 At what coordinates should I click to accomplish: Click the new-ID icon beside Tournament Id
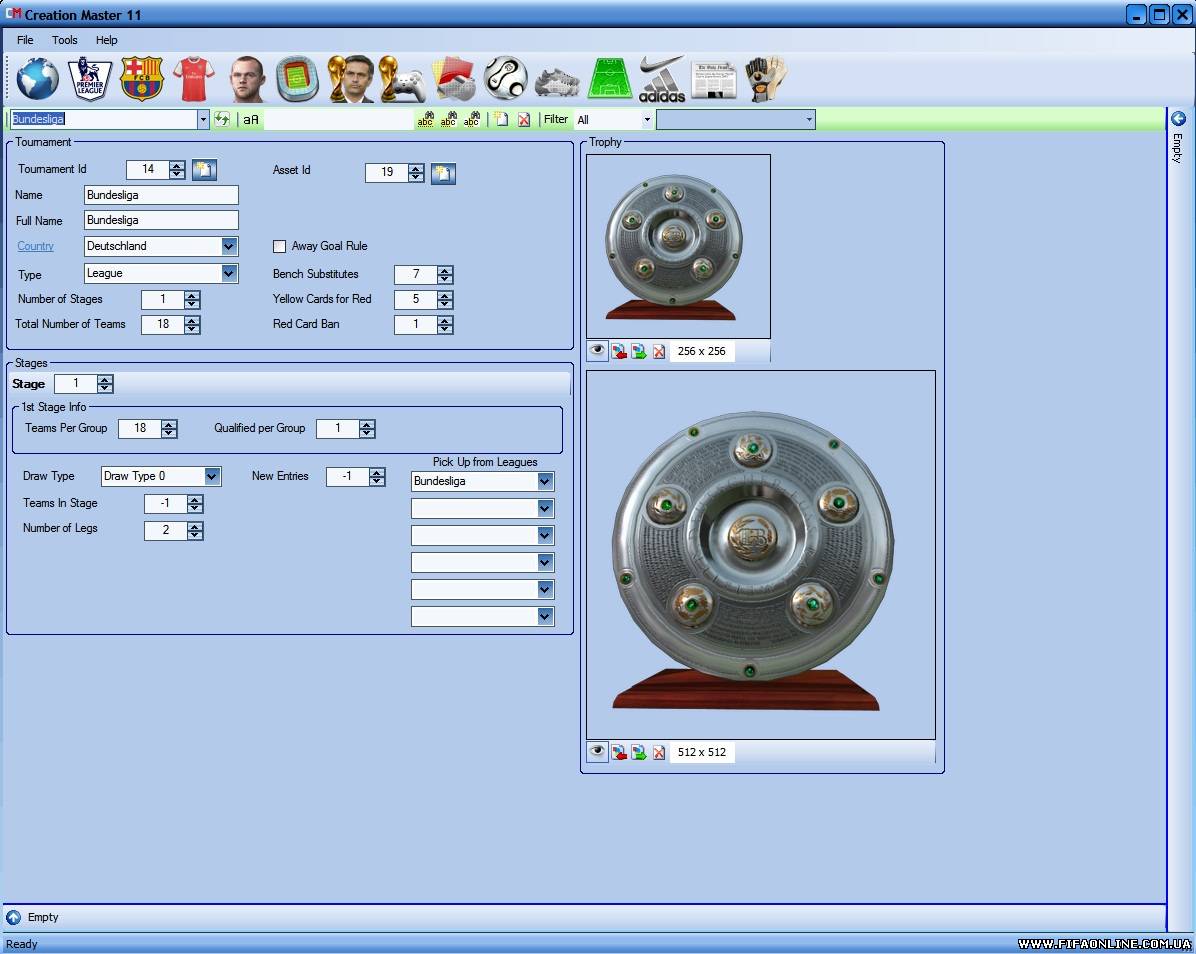point(204,170)
